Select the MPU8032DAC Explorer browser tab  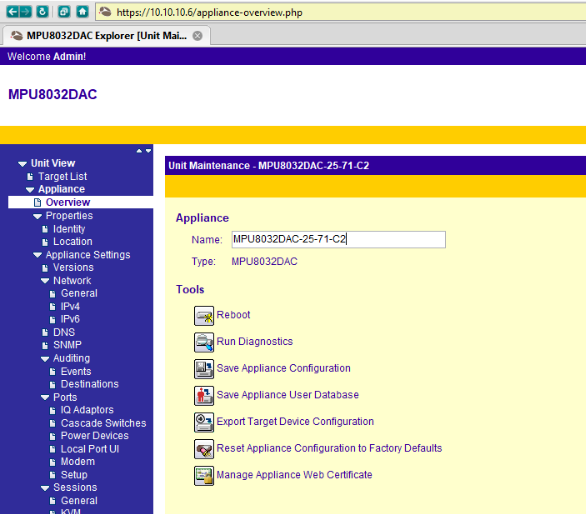106,36
